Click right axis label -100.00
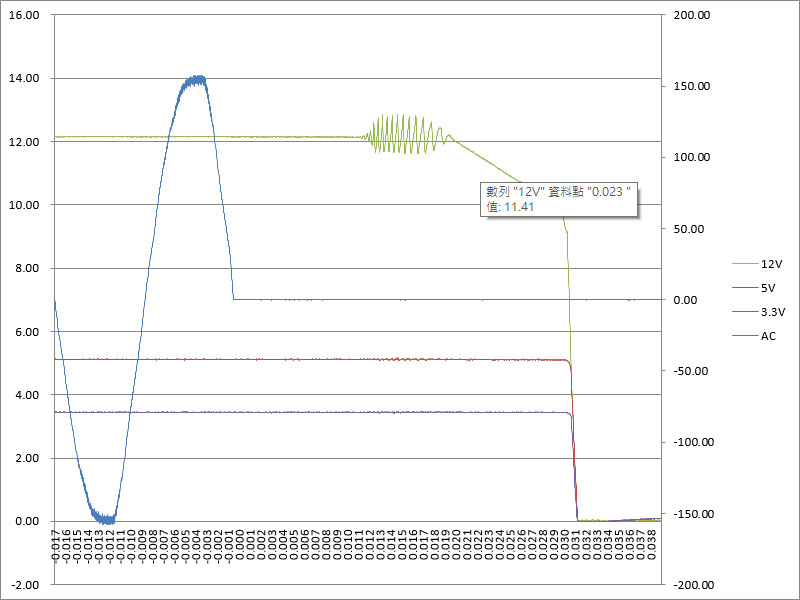 pyautogui.click(x=693, y=442)
